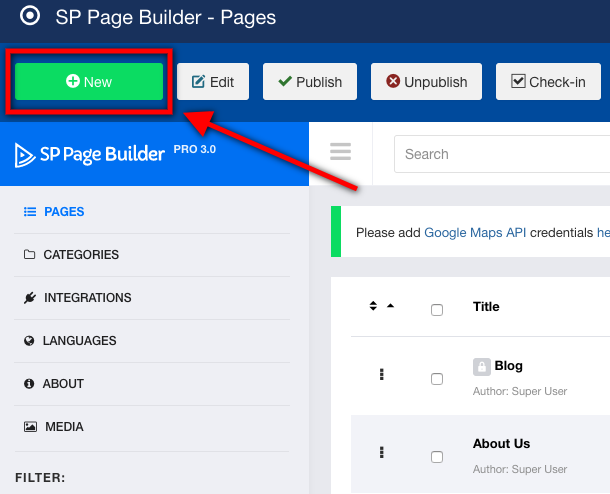The width and height of the screenshot is (610, 494).
Task: Tick the select-all checkbox in header
Action: click(437, 310)
